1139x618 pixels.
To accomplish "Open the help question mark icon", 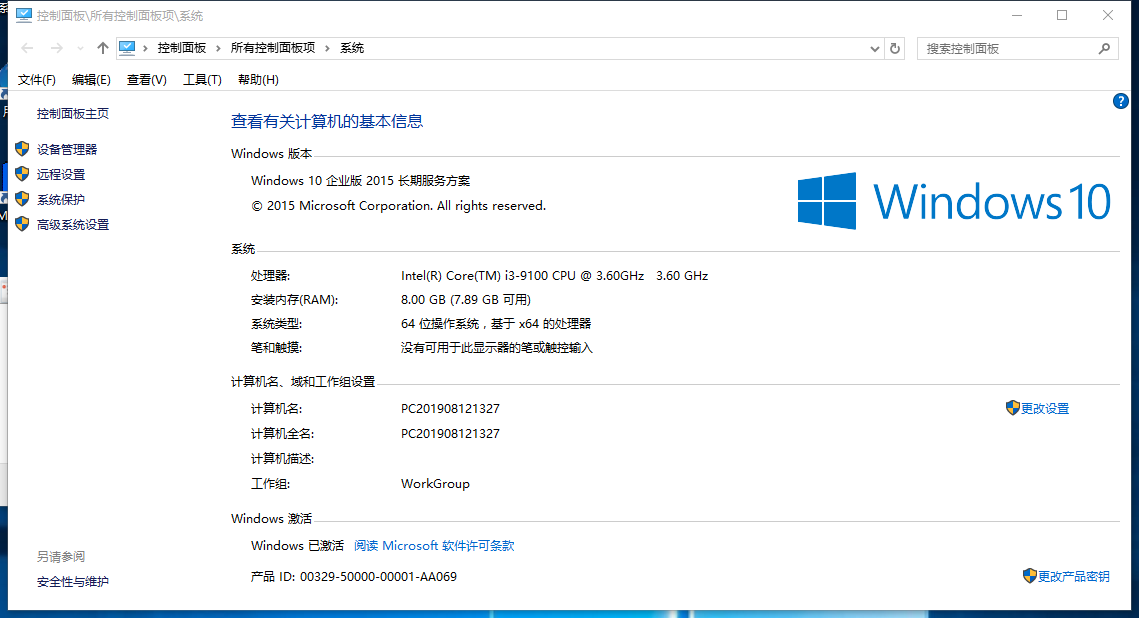I will point(1120,102).
